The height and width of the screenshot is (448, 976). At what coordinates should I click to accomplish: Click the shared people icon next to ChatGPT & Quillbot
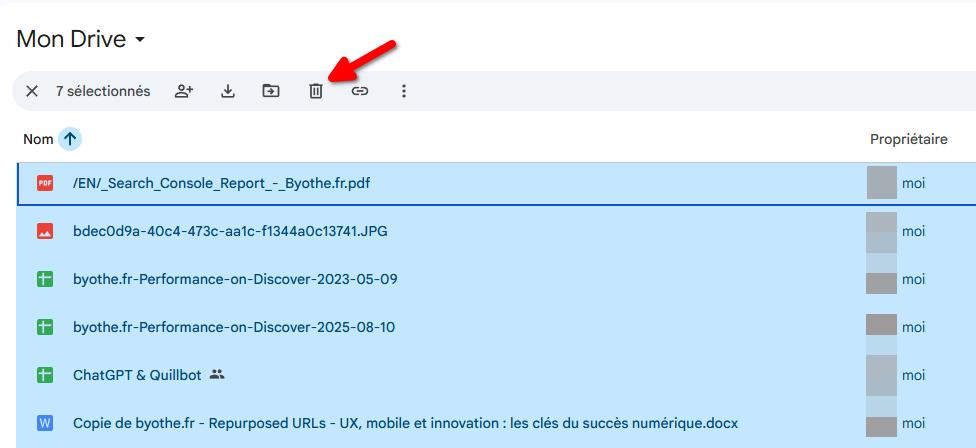pos(217,375)
